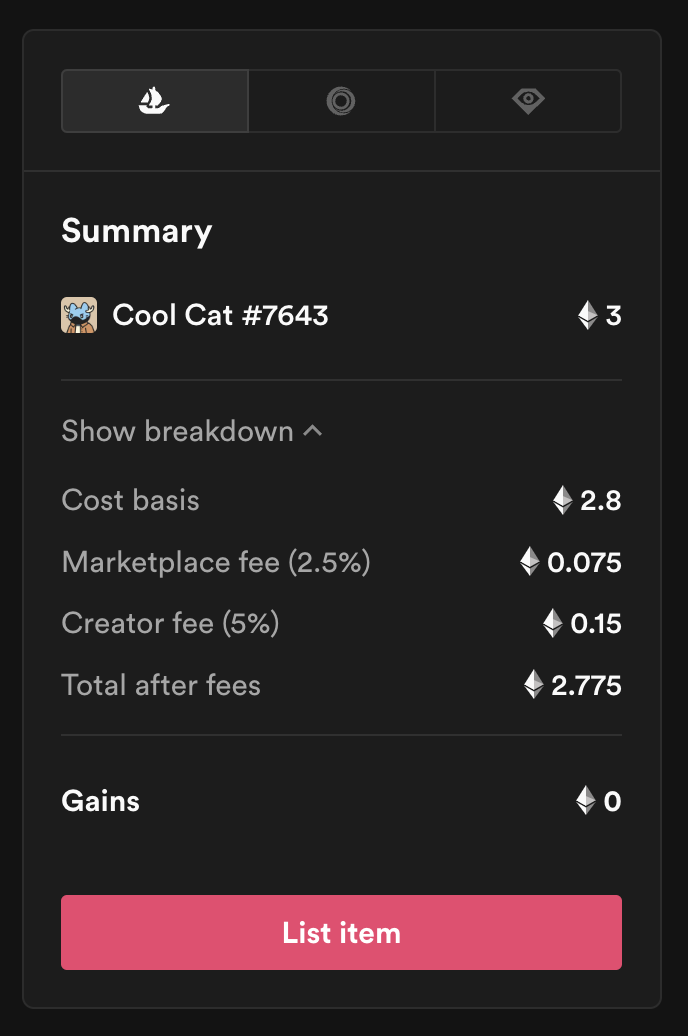Choose the concentric circle marketplace tab
688x1036 pixels.
(x=341, y=101)
